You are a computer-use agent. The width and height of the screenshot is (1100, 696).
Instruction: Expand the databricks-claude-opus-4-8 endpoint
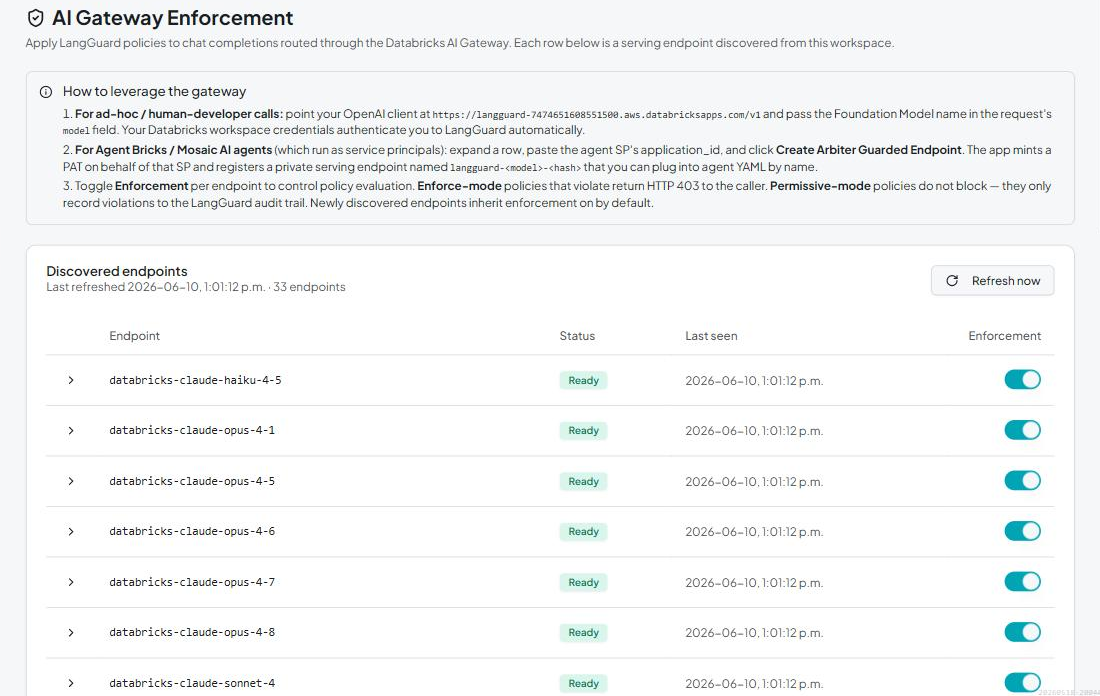[x=71, y=633]
